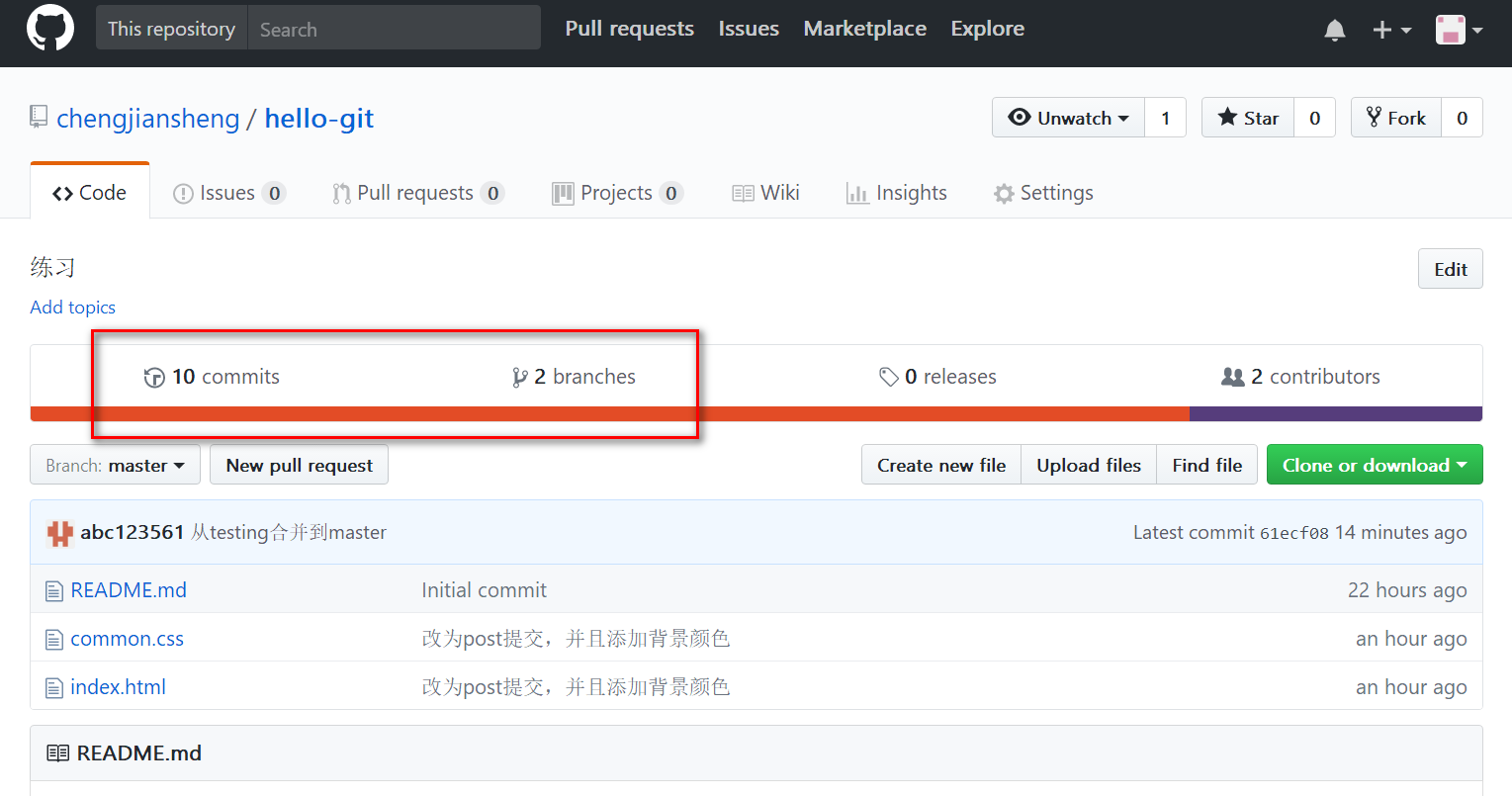Click the releases tag icon

(889, 377)
